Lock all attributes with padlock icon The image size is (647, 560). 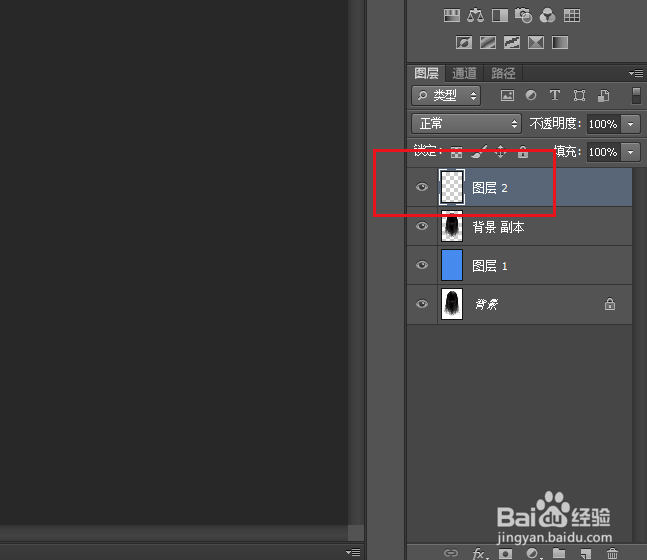coord(523,152)
